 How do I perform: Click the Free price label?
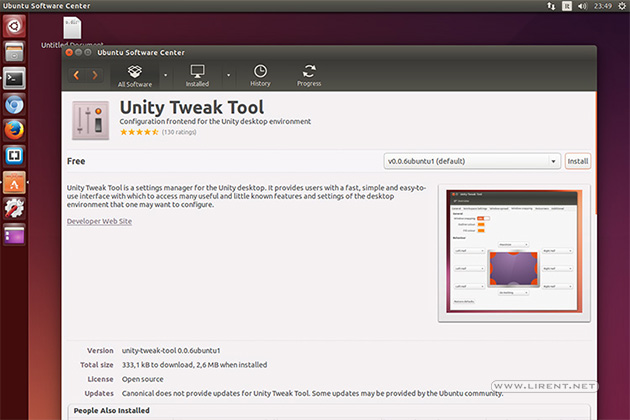click(x=76, y=161)
